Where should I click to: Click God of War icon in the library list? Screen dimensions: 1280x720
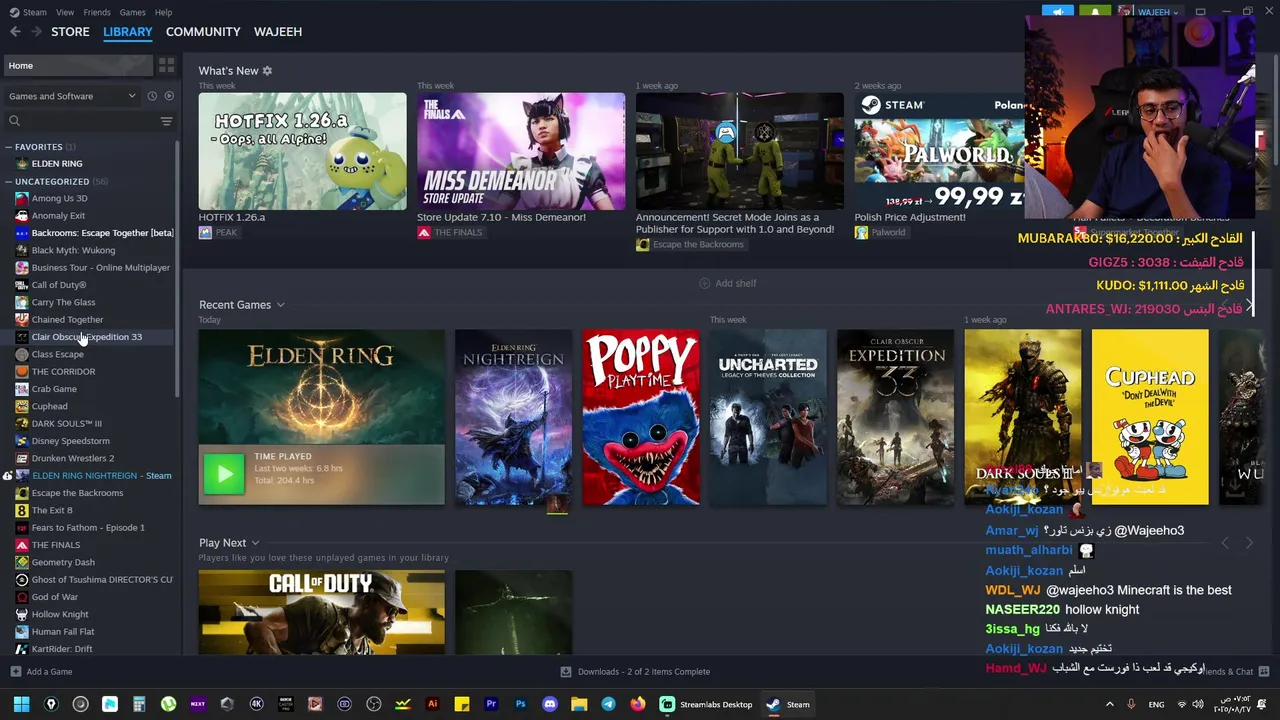(22, 597)
